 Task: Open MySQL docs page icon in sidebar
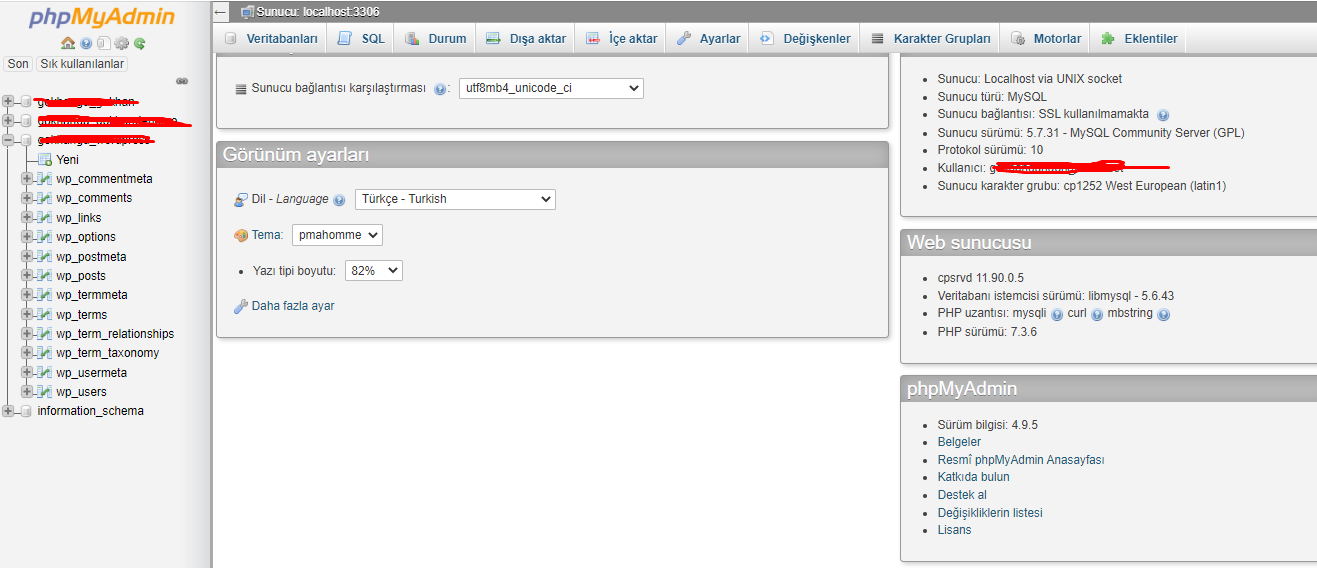[103, 43]
